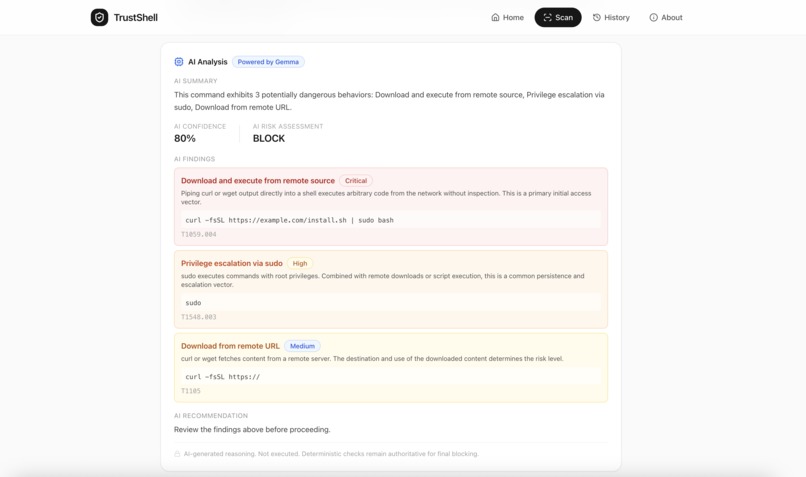Image resolution: width=806 pixels, height=477 pixels.
Task: Click the TrustShell shield logo icon
Action: [x=99, y=17]
